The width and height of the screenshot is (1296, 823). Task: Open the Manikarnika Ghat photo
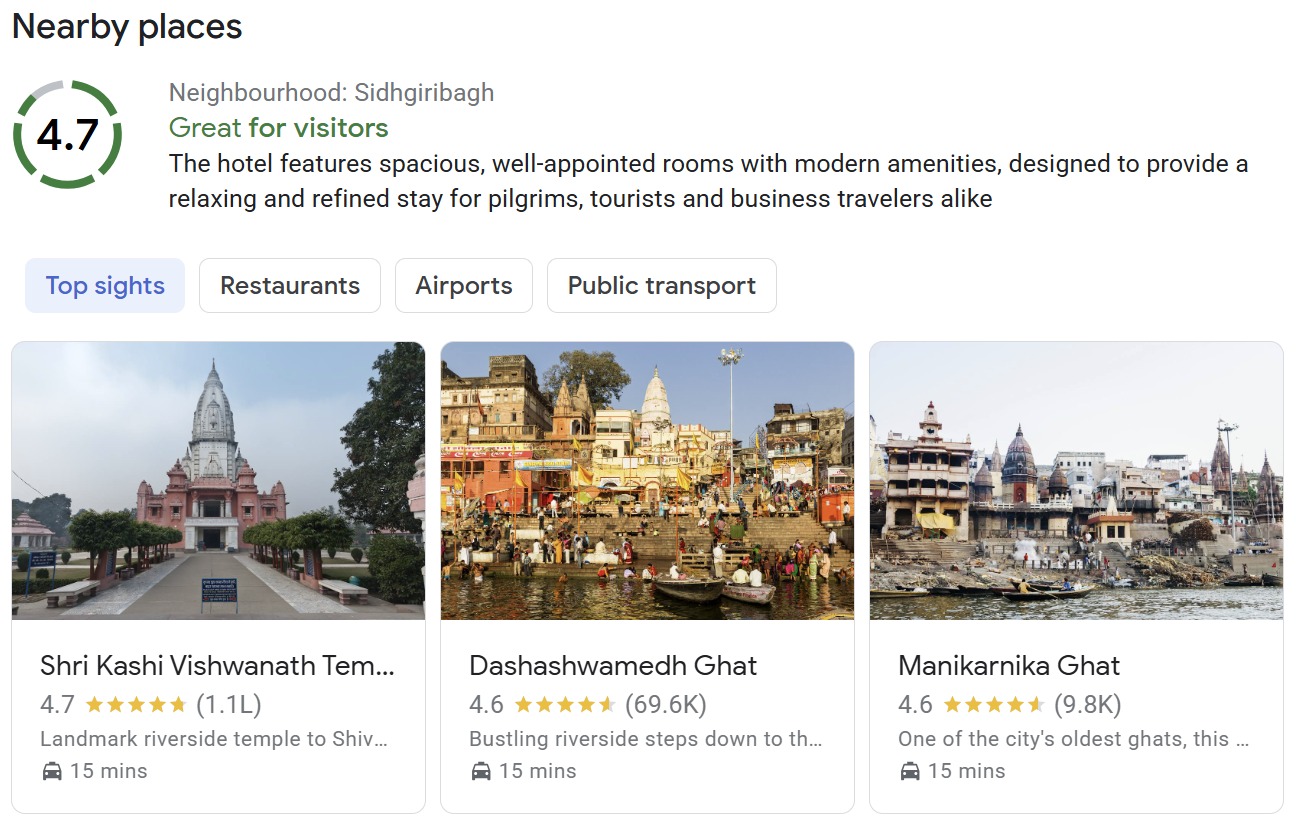(1076, 481)
